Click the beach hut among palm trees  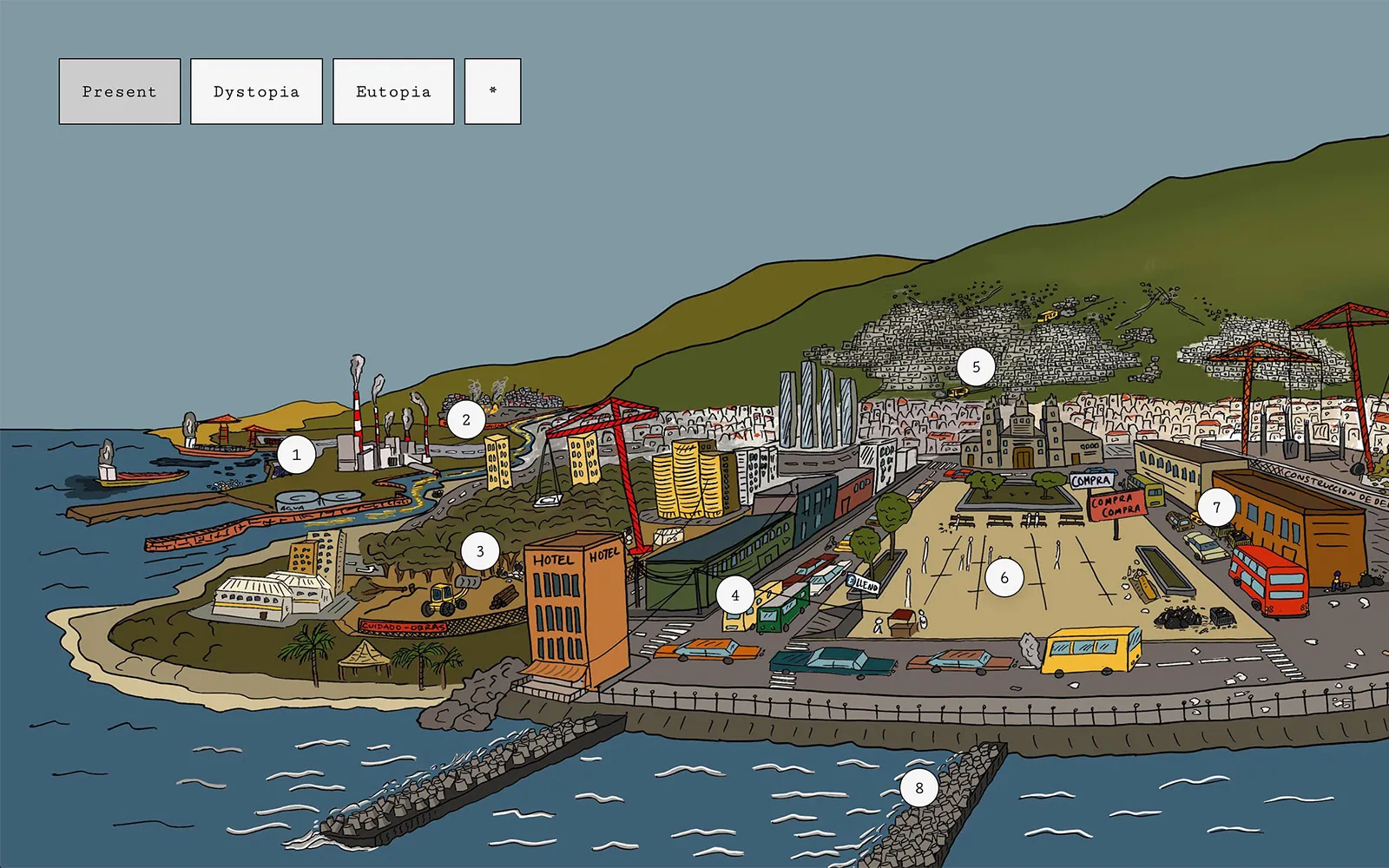coord(365,660)
